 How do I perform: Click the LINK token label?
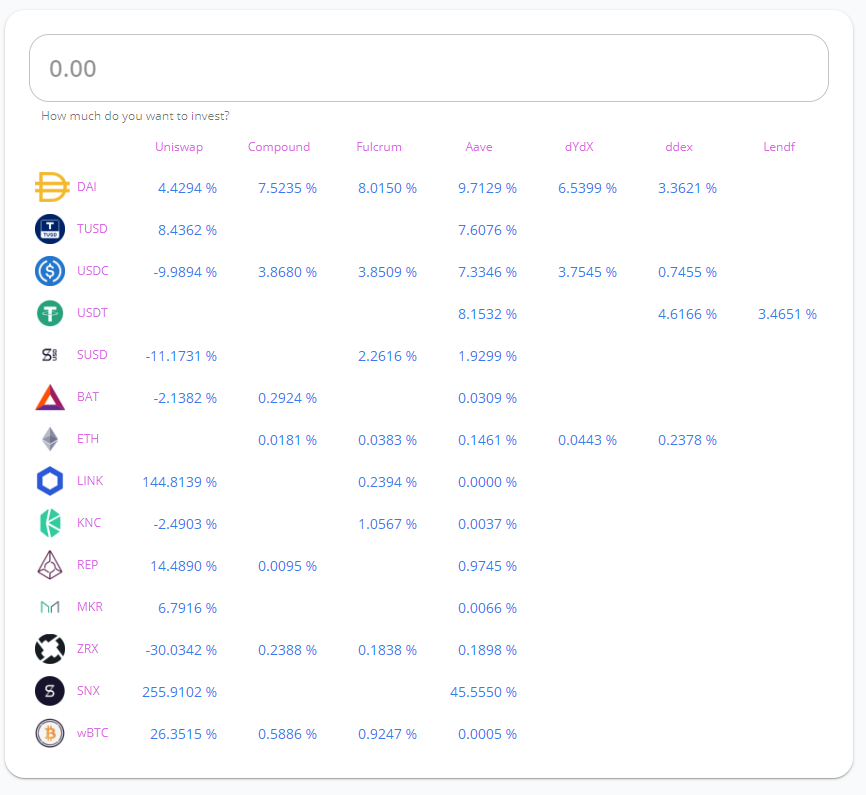[x=90, y=481]
